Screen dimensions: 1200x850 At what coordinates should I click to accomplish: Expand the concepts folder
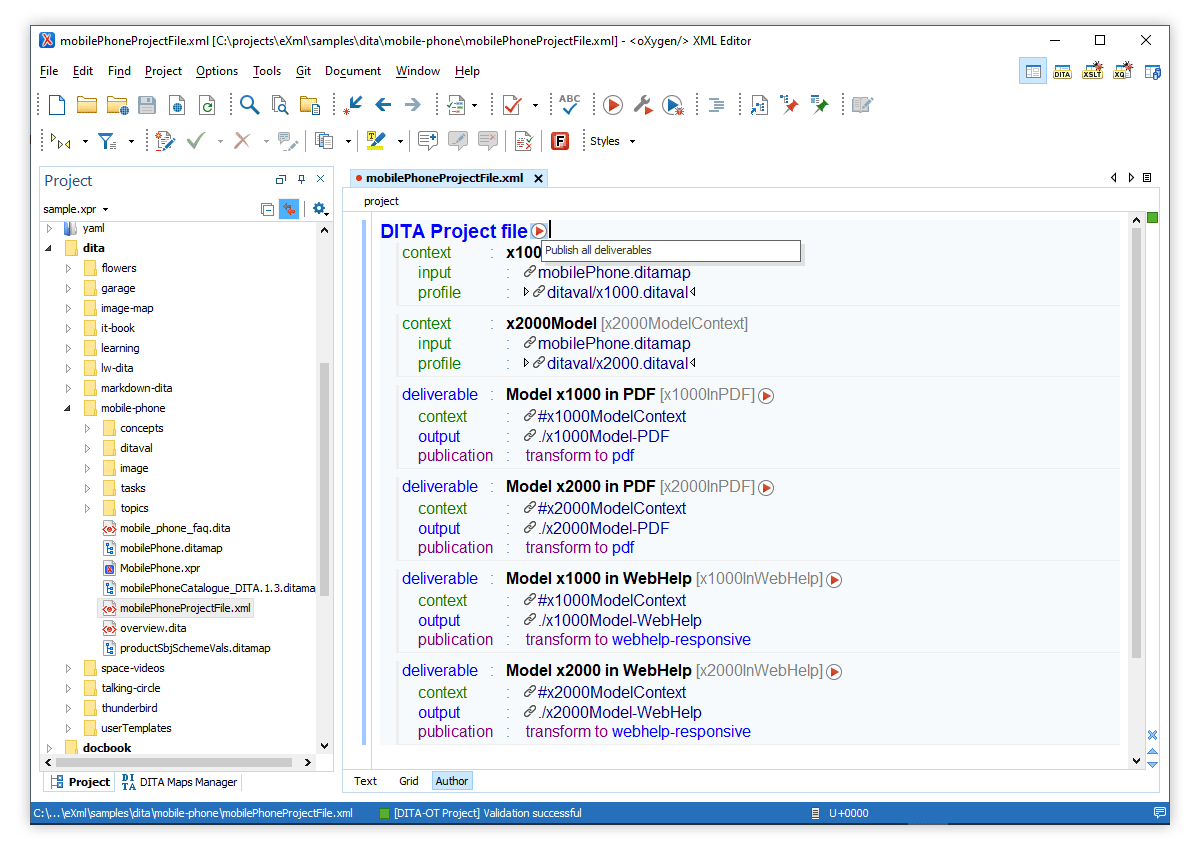click(x=87, y=428)
